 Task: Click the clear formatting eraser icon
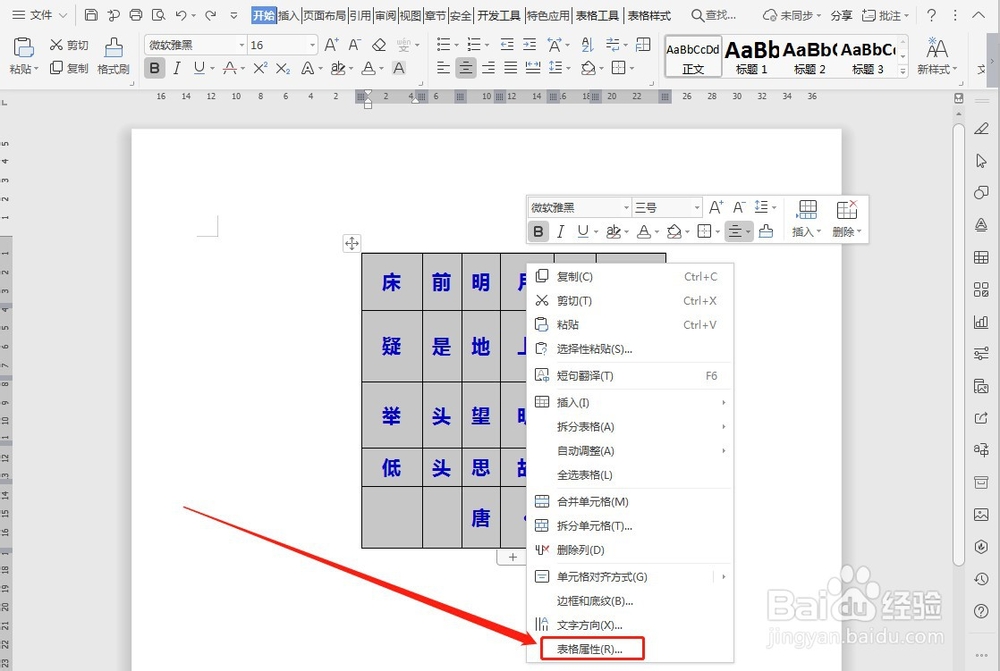379,45
